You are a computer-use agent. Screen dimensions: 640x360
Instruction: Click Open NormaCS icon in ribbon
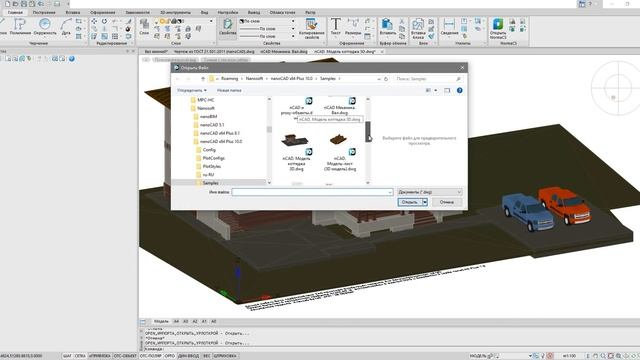[x=498, y=29]
